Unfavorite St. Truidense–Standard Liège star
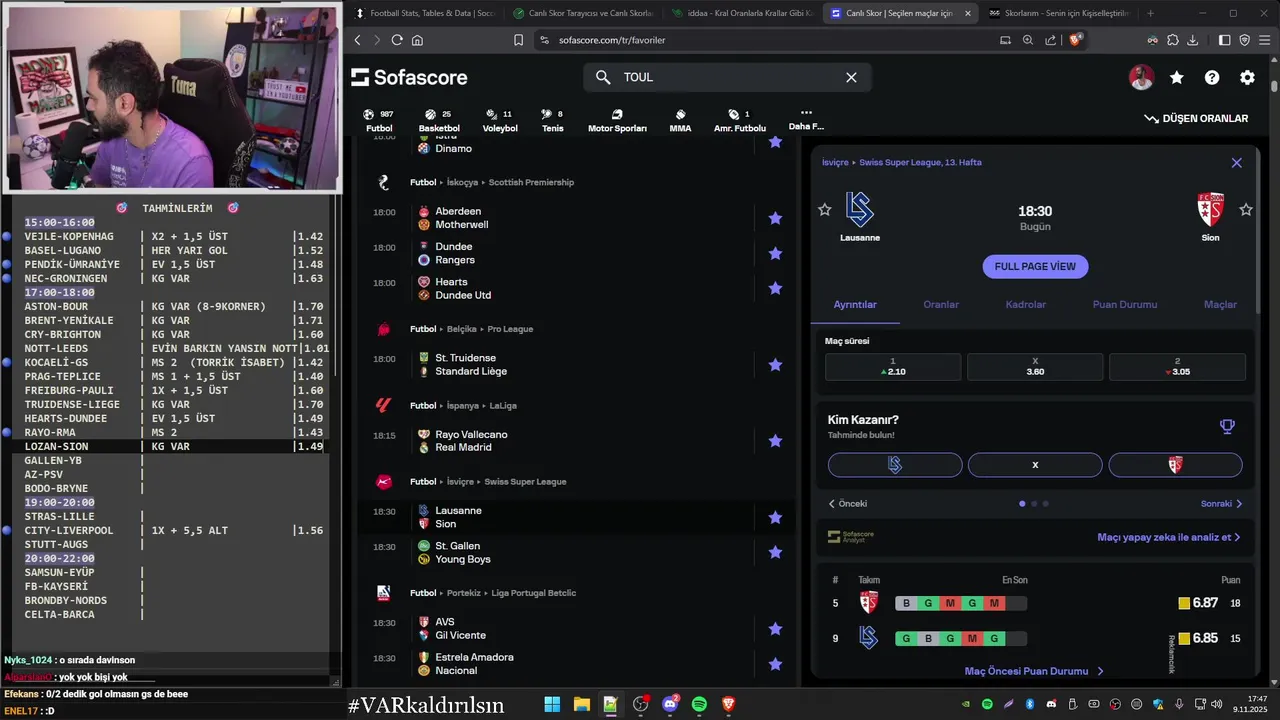This screenshot has height=720, width=1280. [x=775, y=364]
